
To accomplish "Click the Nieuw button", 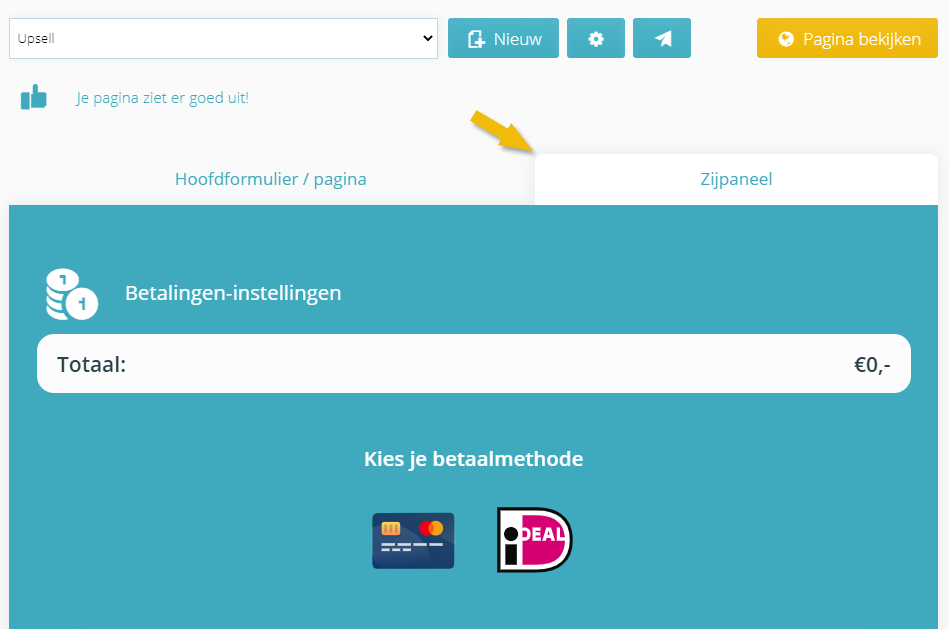I will point(503,39).
